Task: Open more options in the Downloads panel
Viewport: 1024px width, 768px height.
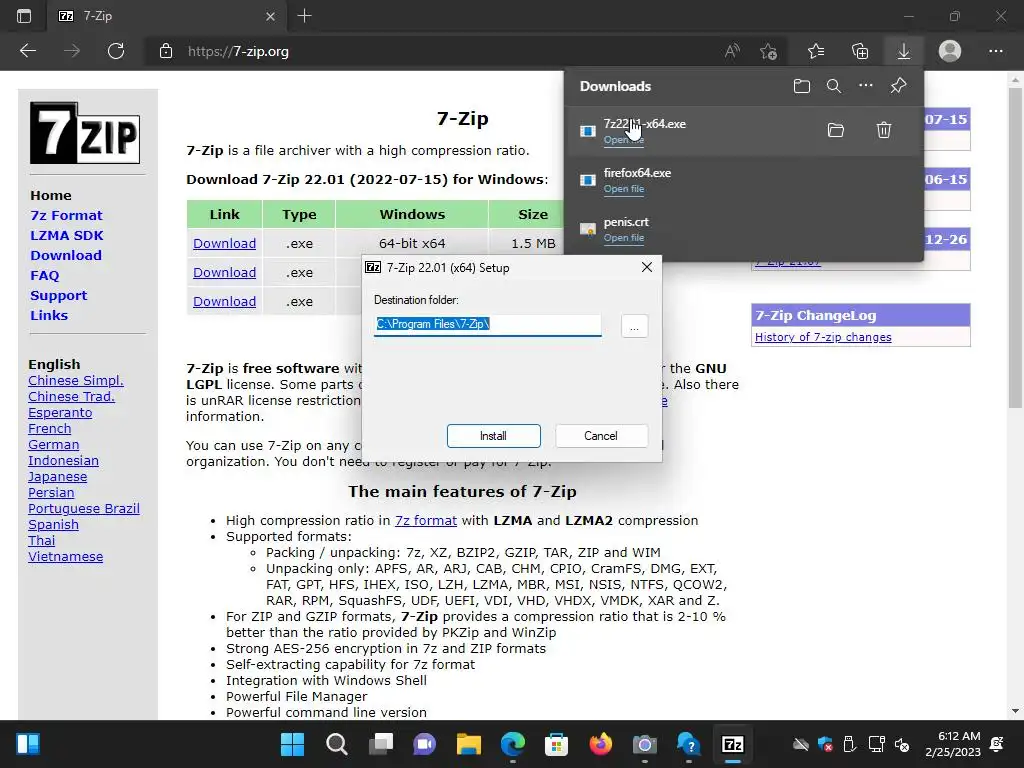Action: click(x=865, y=86)
